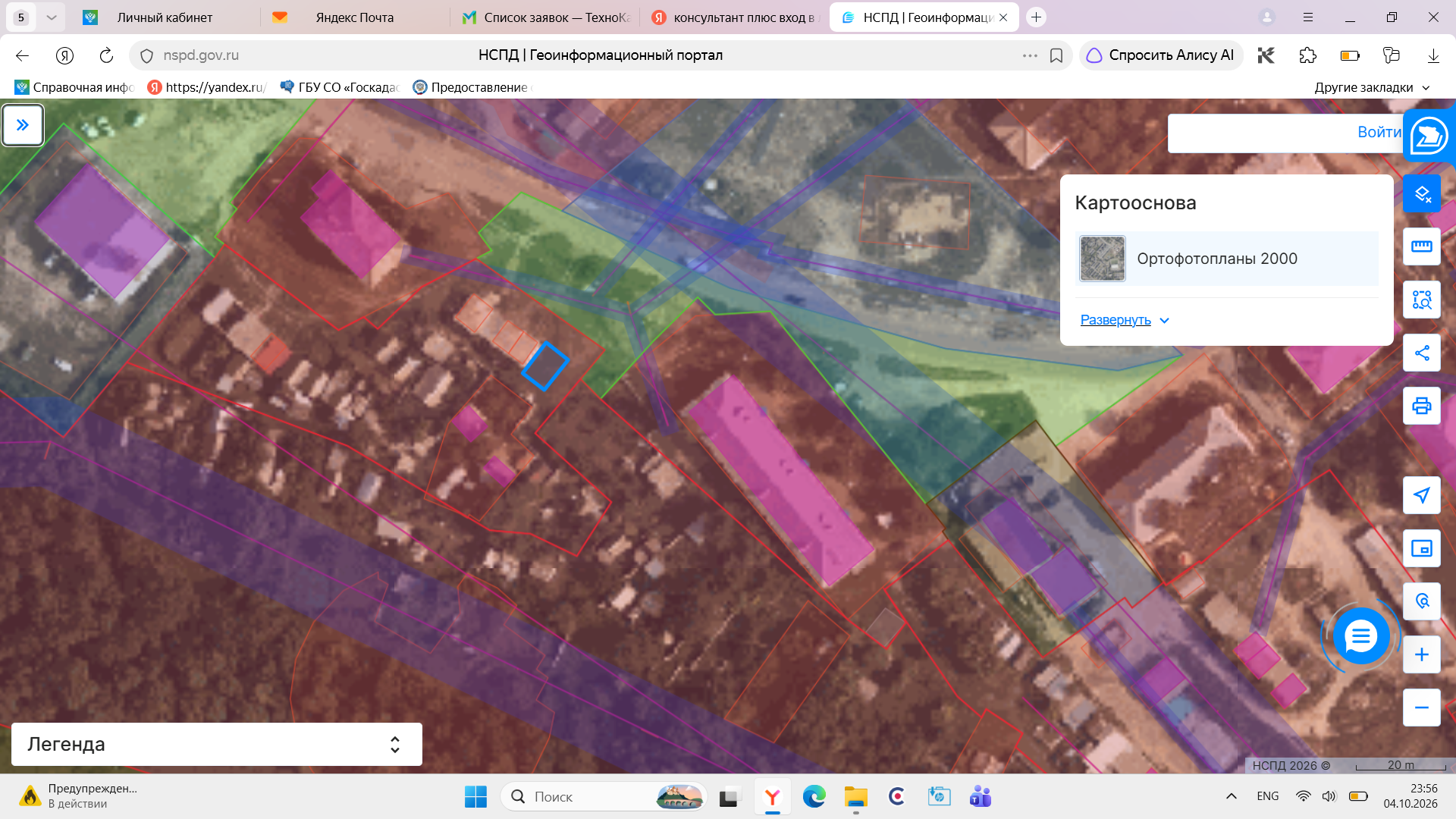The image size is (1456, 819).
Task: Go back to the previous page
Action: click(22, 55)
